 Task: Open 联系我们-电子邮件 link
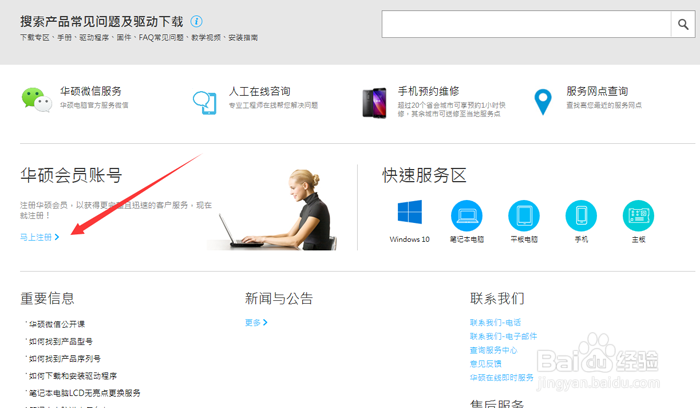(x=503, y=336)
